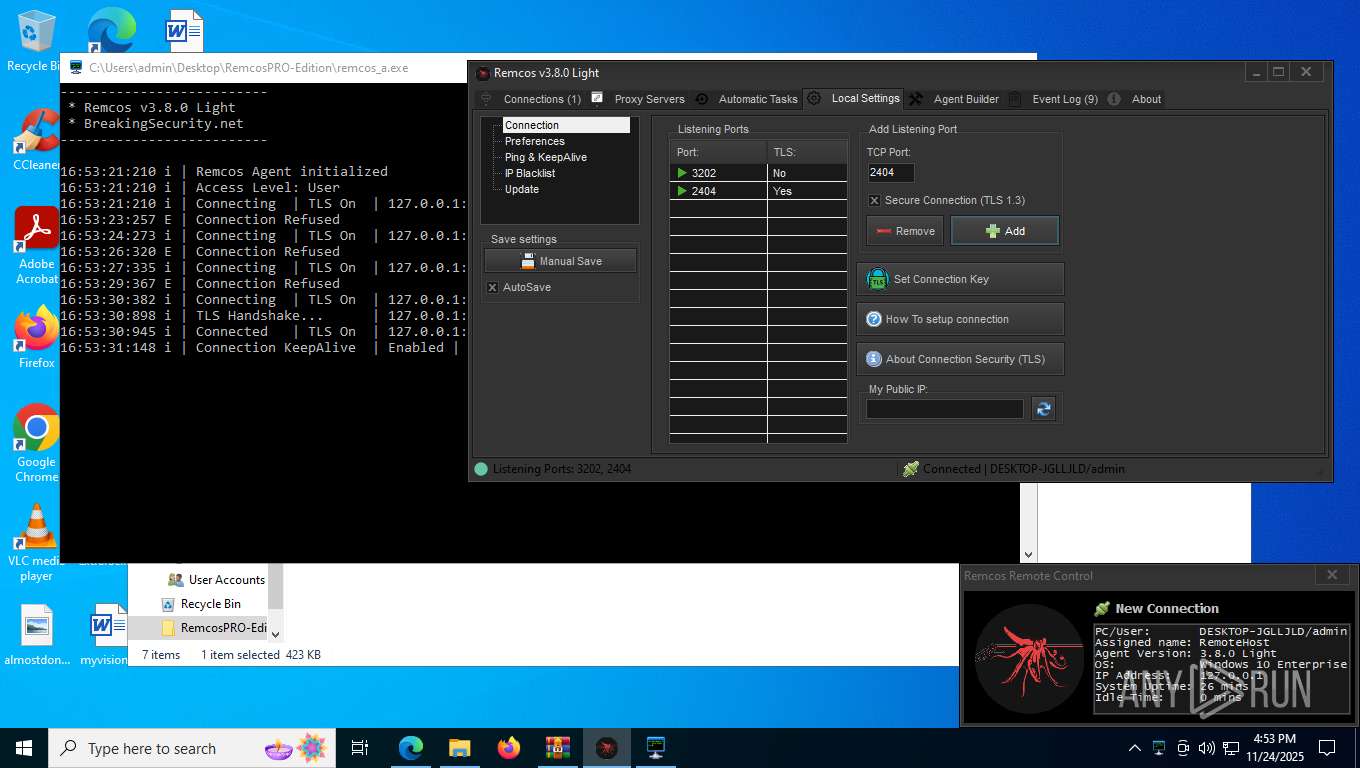Select IP Blacklist in the settings tree

[x=529, y=173]
